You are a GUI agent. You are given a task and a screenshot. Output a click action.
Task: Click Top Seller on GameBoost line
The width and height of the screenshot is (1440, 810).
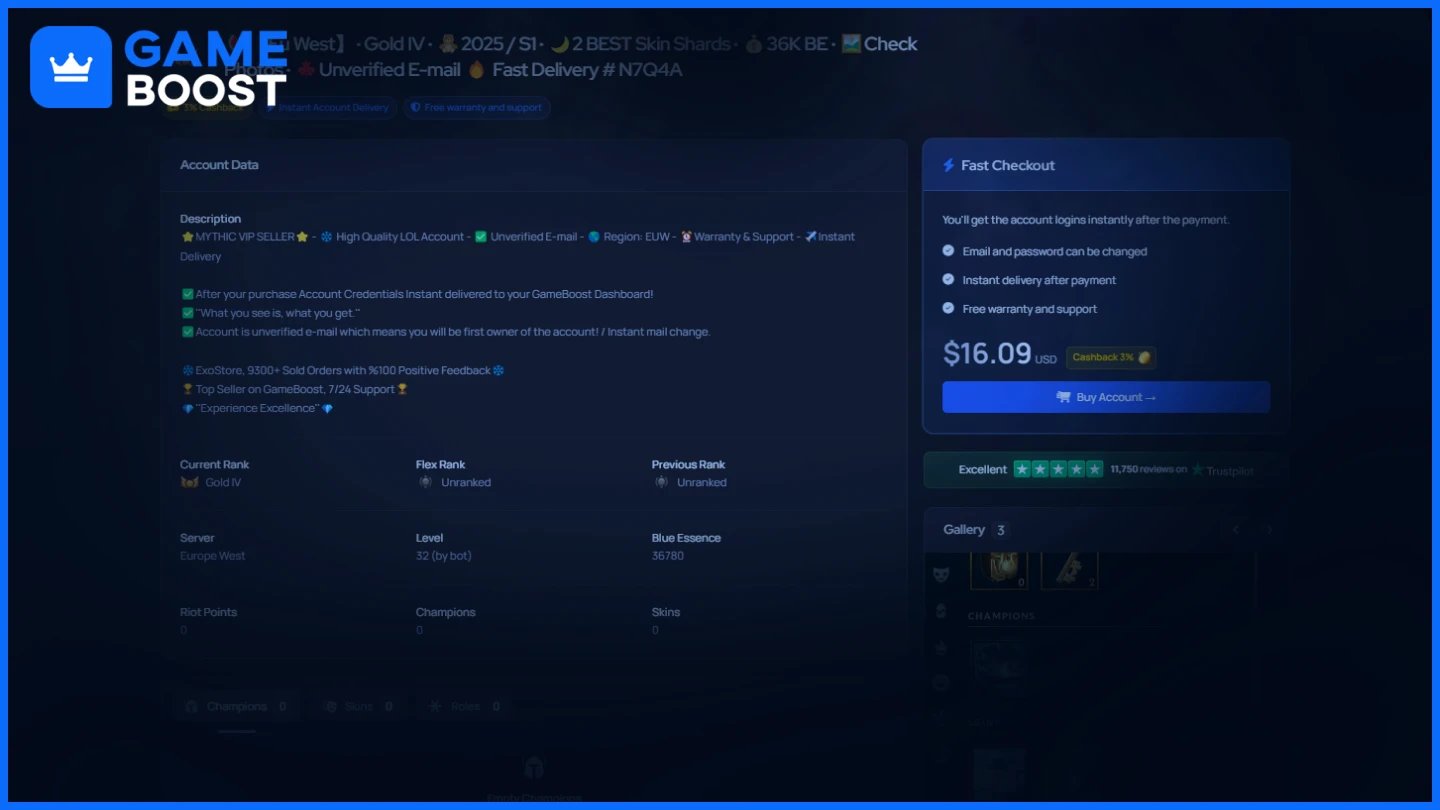pos(295,389)
